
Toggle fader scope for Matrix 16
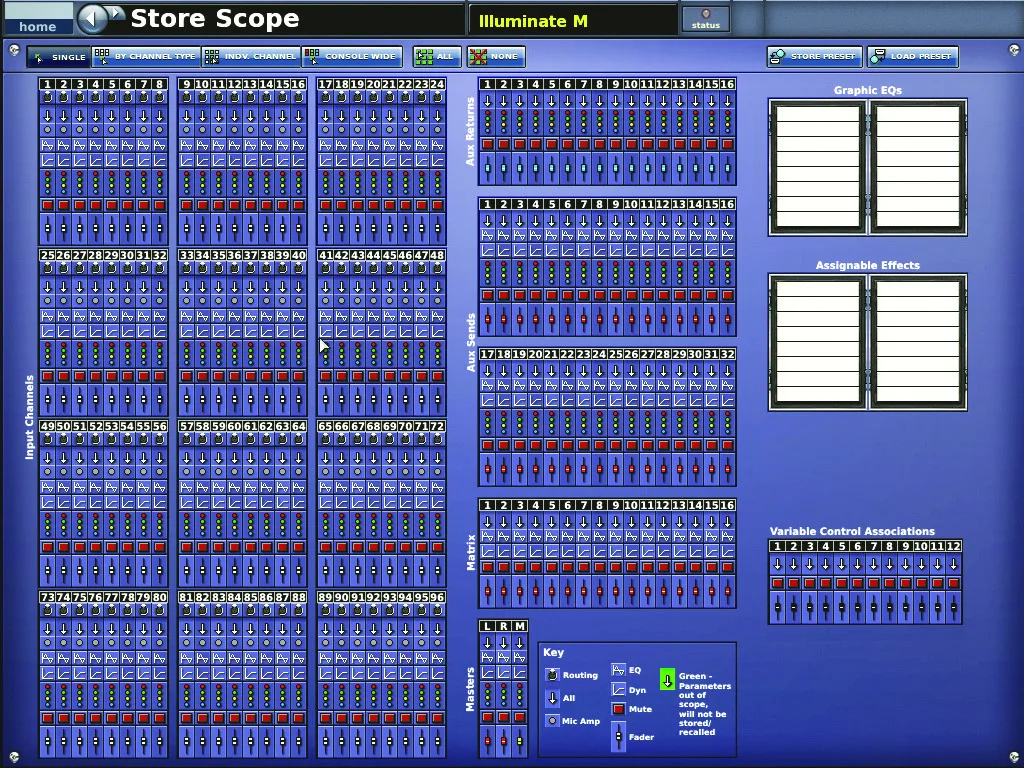point(728,591)
